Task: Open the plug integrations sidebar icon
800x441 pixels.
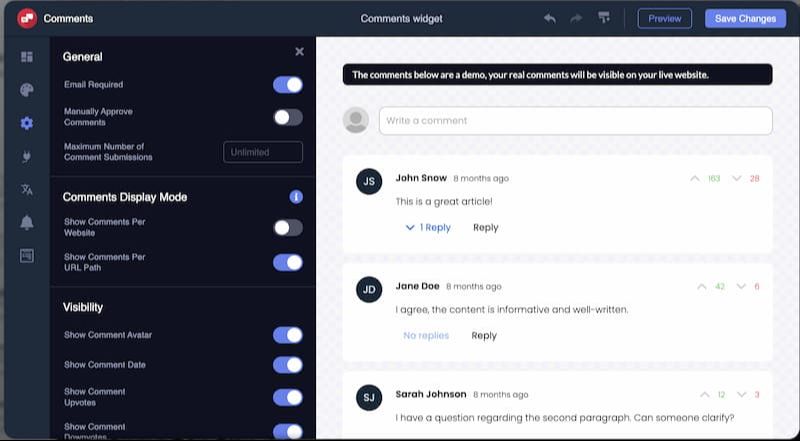Action: tap(27, 157)
